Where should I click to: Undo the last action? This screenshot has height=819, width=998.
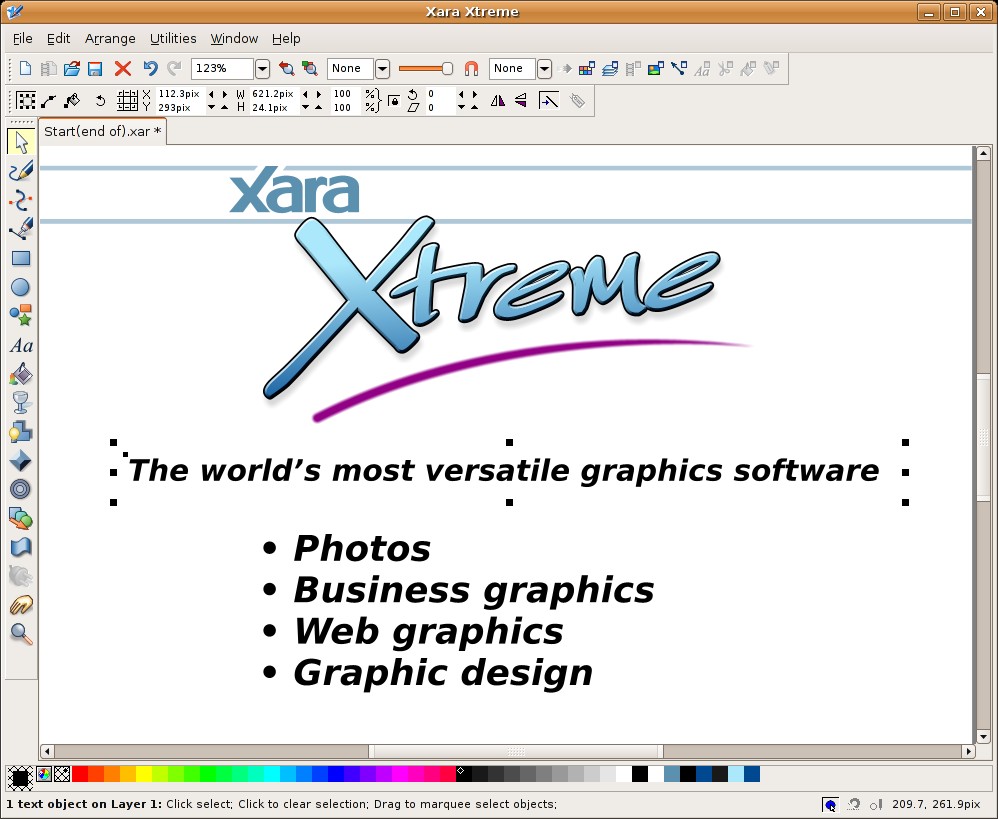(150, 68)
